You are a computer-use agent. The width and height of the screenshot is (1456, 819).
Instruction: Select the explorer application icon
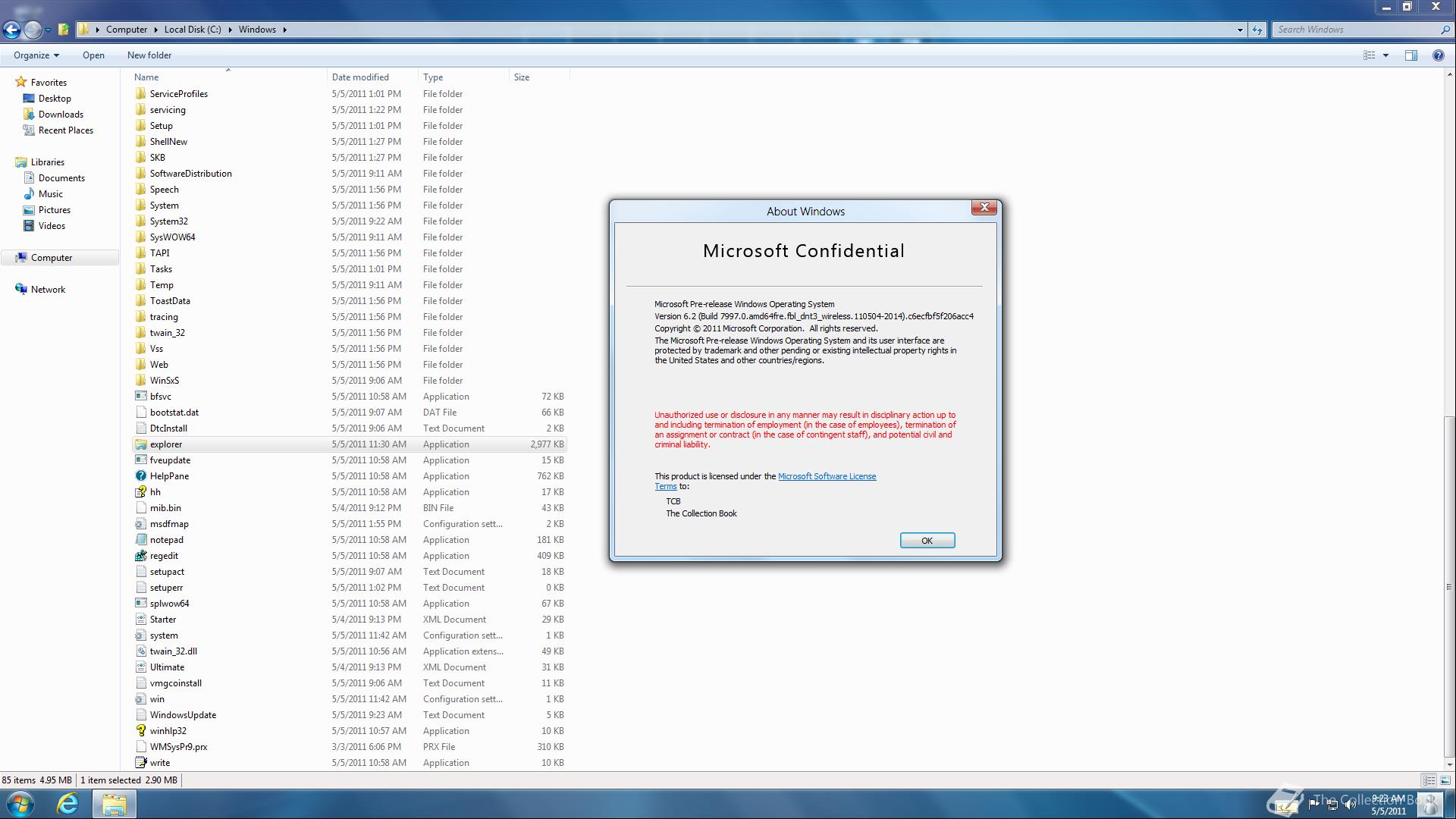(x=140, y=444)
